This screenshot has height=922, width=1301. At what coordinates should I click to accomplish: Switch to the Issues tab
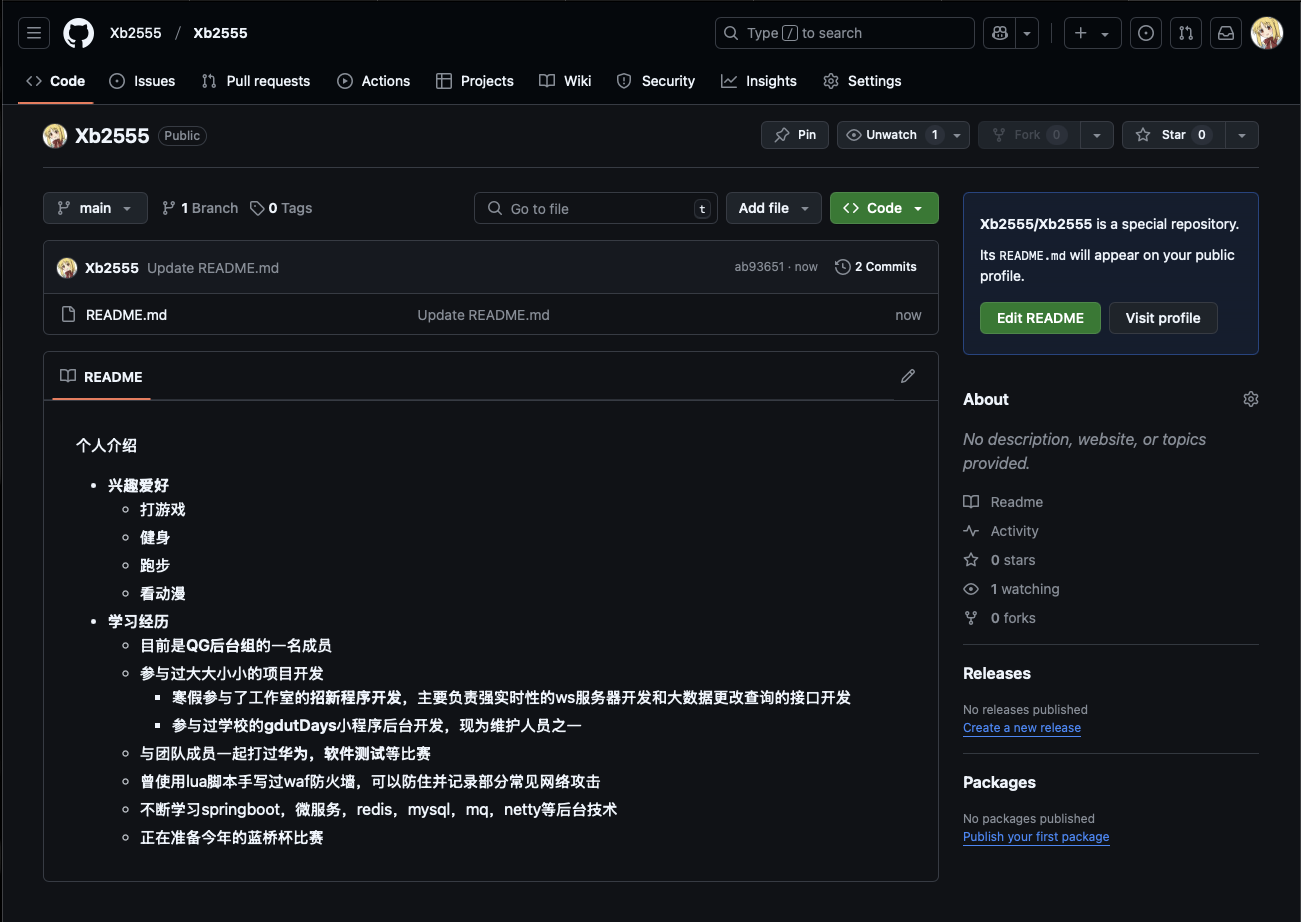pyautogui.click(x=142, y=81)
